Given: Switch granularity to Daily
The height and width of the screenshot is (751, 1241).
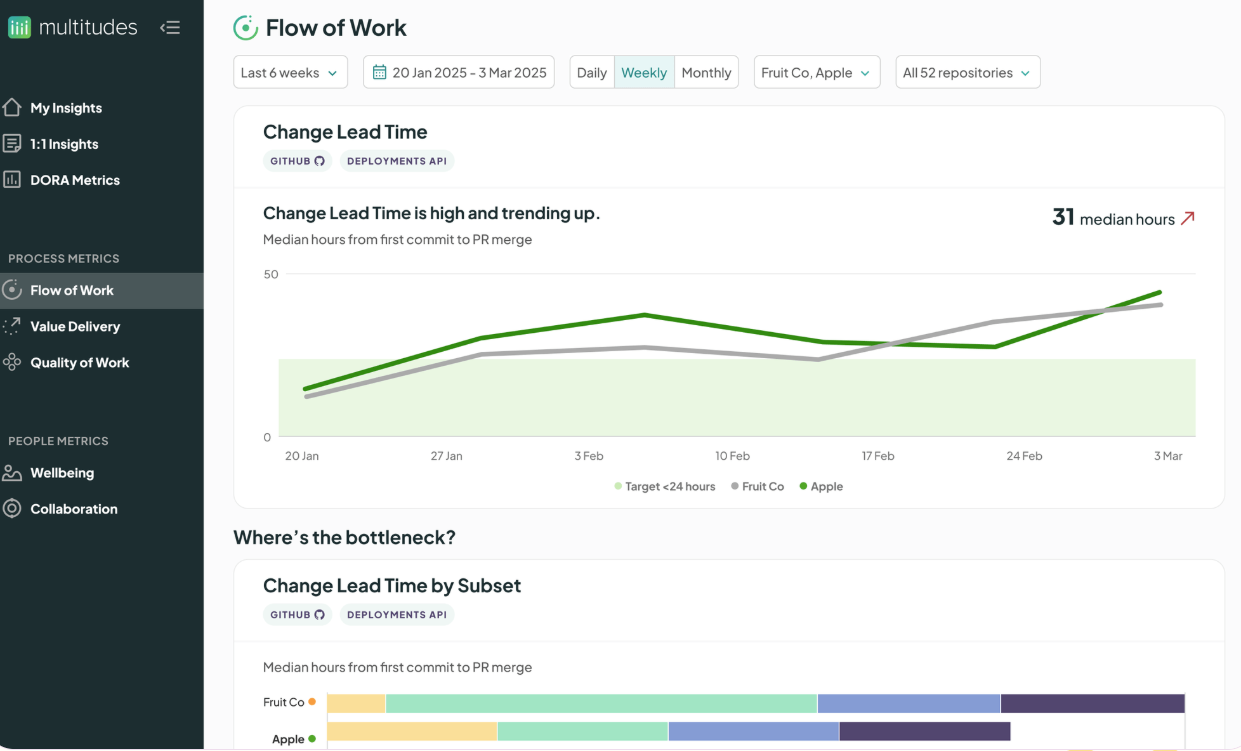Looking at the screenshot, I should [x=592, y=72].
